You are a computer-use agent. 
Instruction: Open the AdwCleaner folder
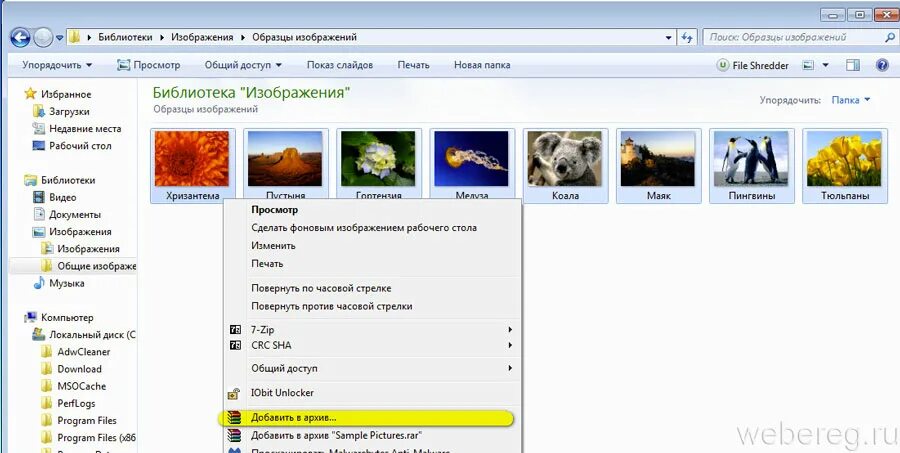click(x=76, y=352)
